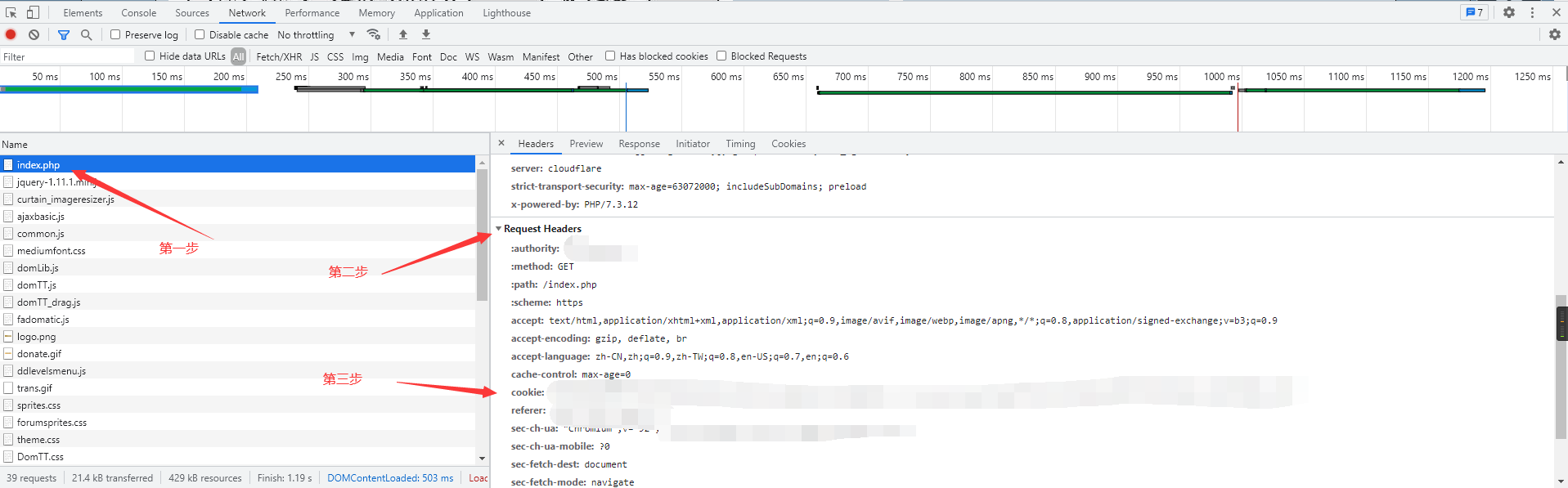The height and width of the screenshot is (488, 1568).
Task: Open the 7 console messages badge
Action: coord(1475,12)
